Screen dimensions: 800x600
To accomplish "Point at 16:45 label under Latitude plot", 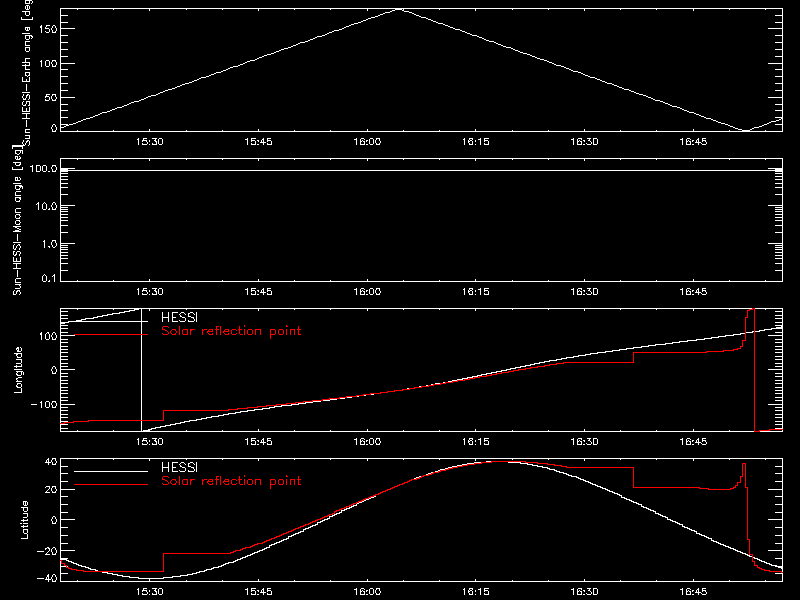I will click(x=693, y=592).
